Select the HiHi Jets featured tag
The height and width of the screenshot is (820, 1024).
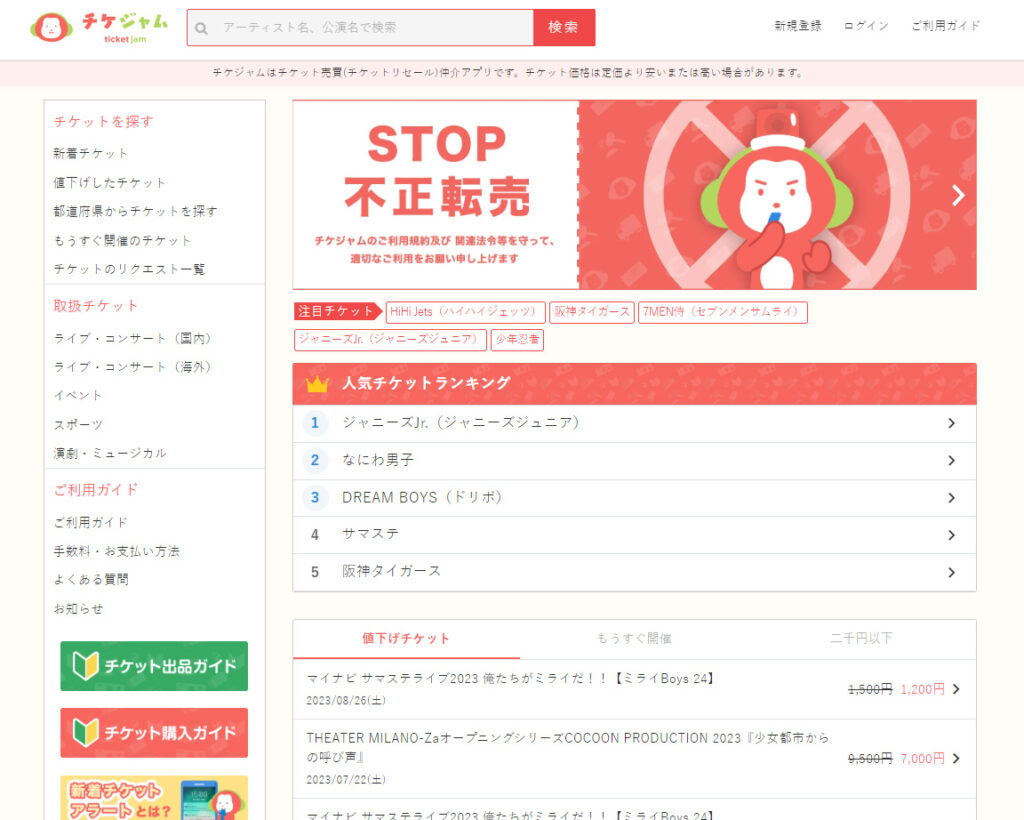click(x=466, y=312)
